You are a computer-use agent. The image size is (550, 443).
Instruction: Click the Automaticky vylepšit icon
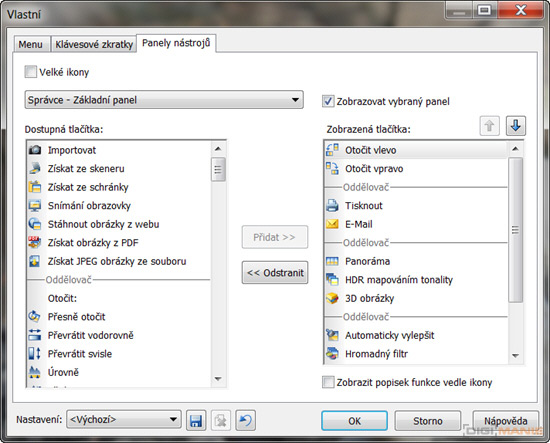click(332, 335)
